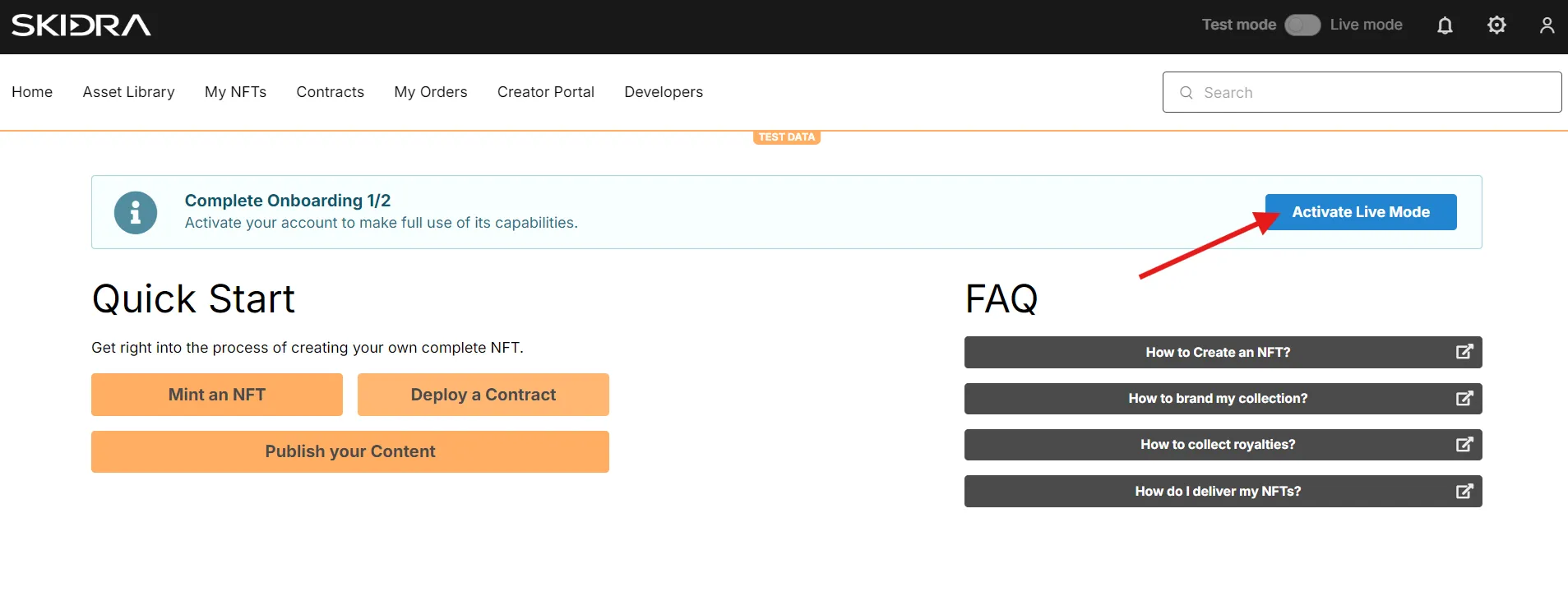Click the Live mode label
Viewport: 1568px width, 601px height.
click(1366, 25)
